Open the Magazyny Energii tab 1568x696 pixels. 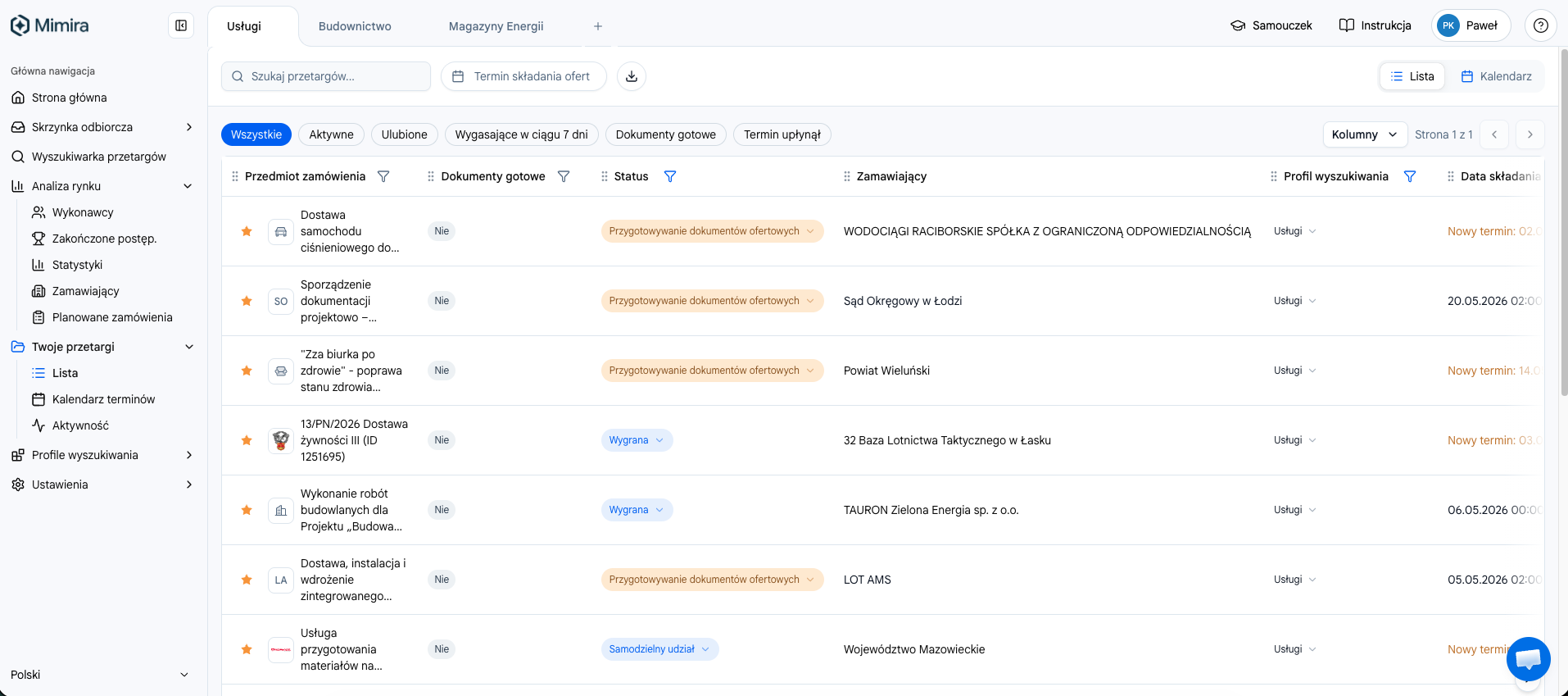pos(496,26)
